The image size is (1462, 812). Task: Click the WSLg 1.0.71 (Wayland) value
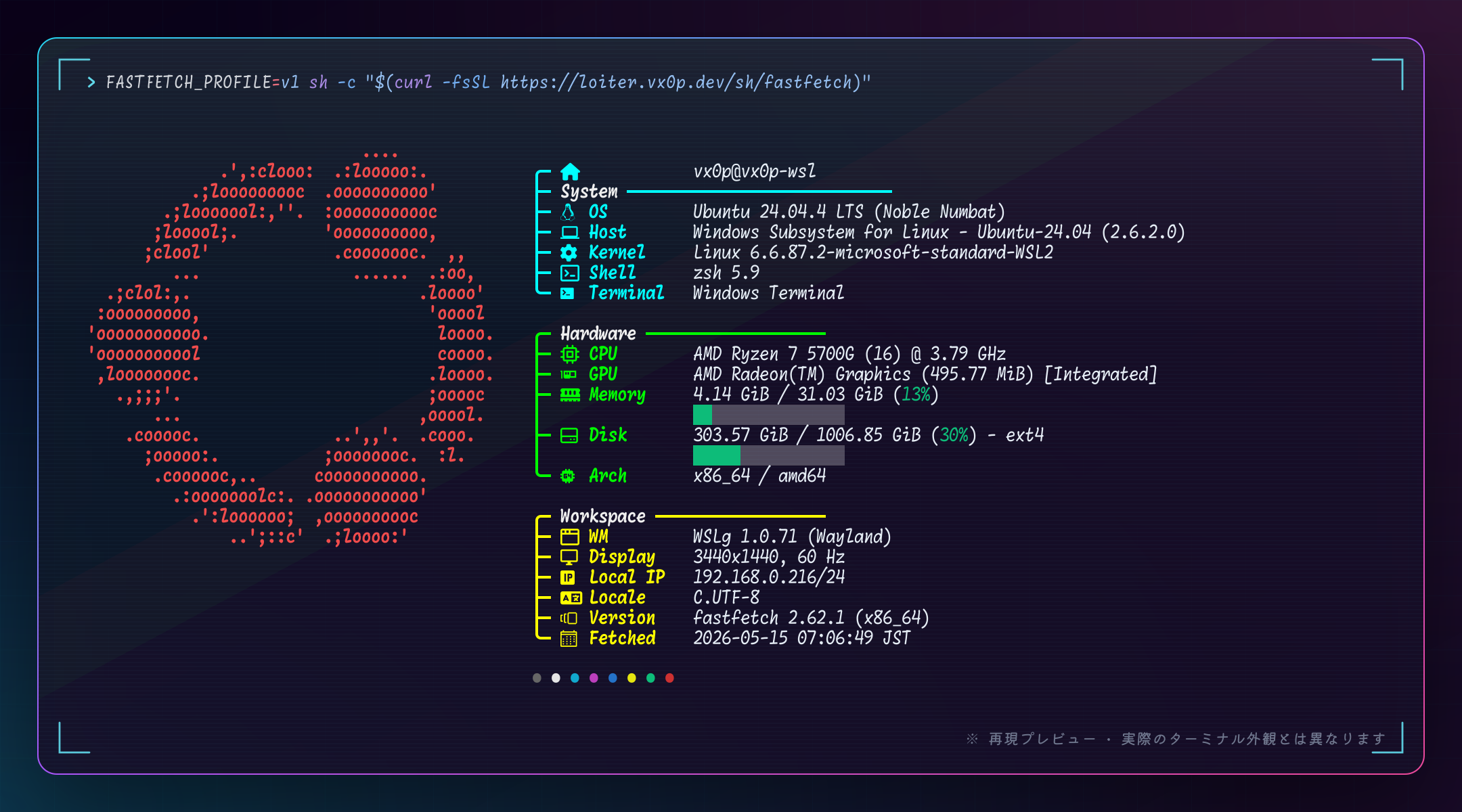point(792,537)
